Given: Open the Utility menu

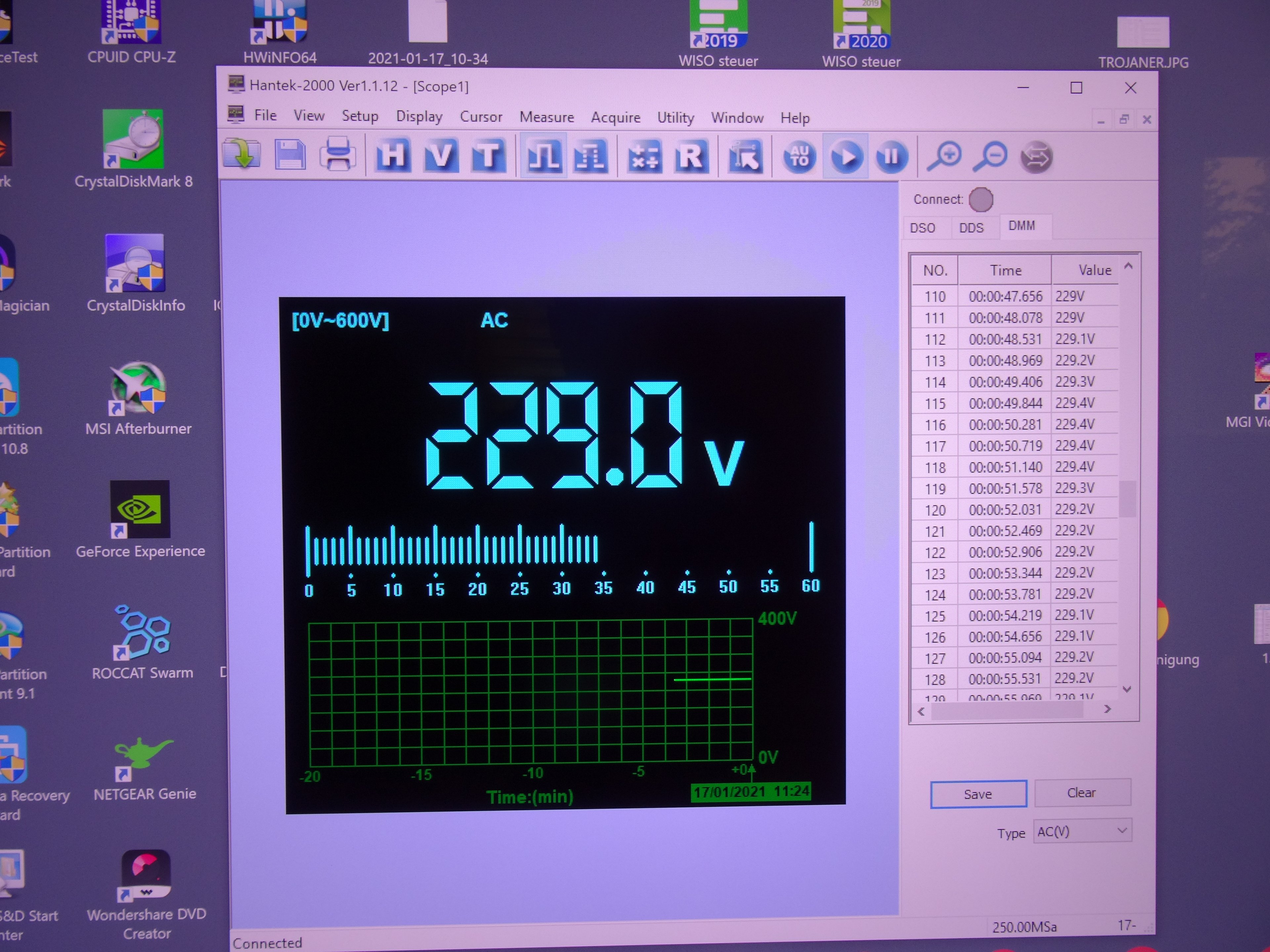Looking at the screenshot, I should pos(675,118).
